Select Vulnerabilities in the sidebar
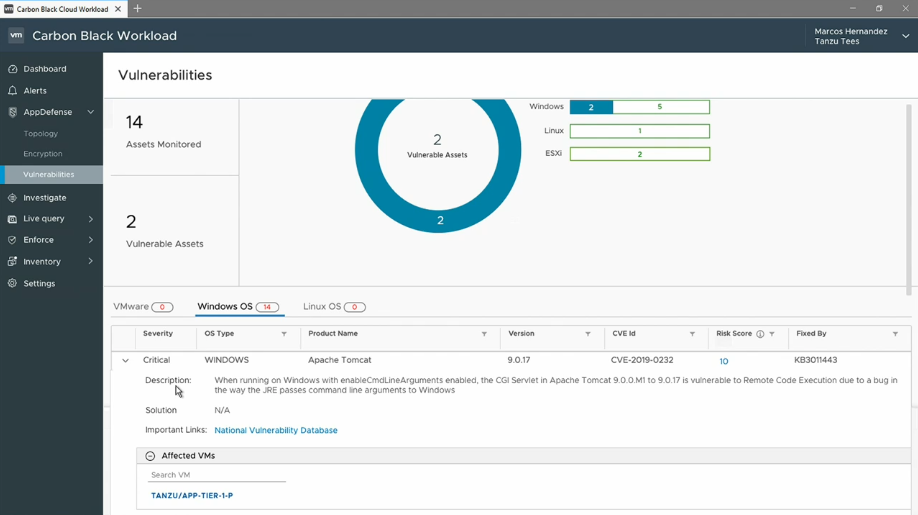The width and height of the screenshot is (918, 515). click(x=49, y=174)
